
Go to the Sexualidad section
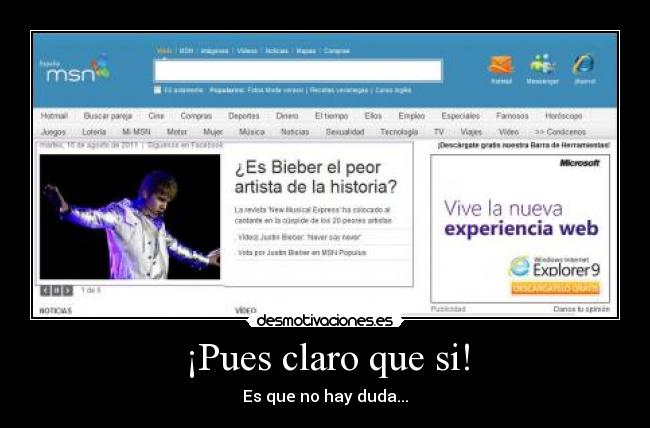345,132
